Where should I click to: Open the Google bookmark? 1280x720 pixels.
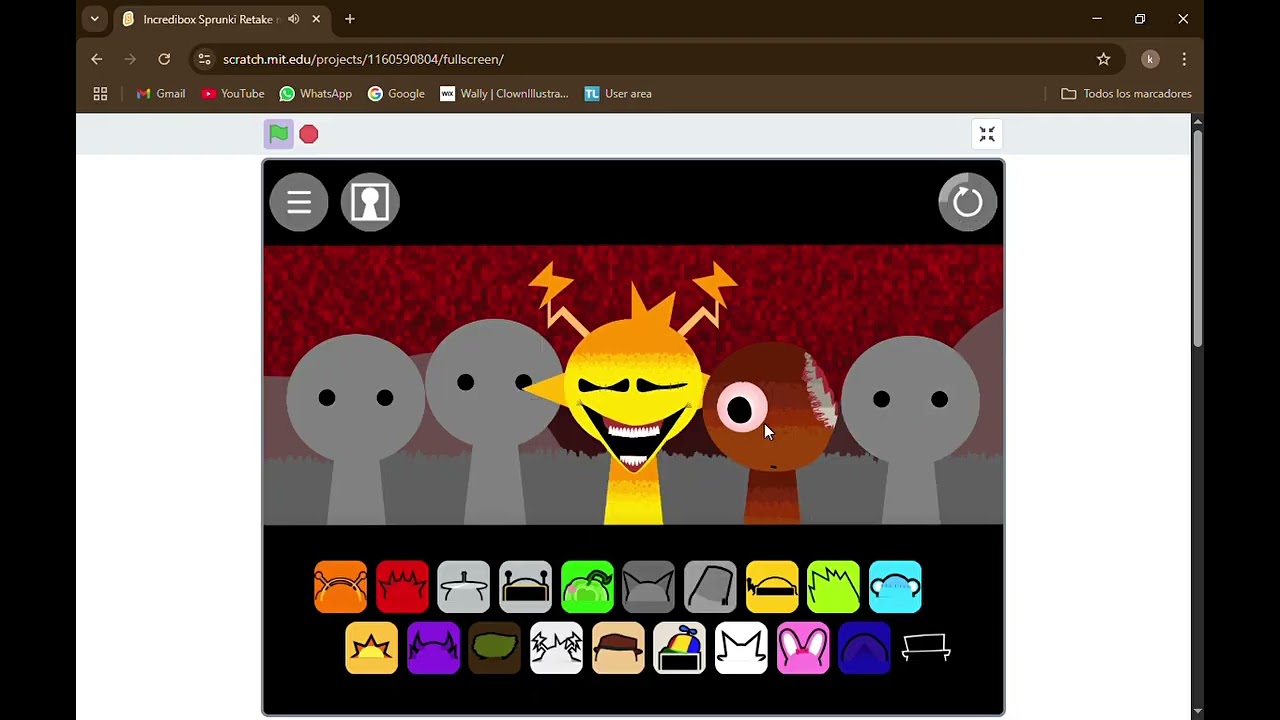pyautogui.click(x=396, y=94)
